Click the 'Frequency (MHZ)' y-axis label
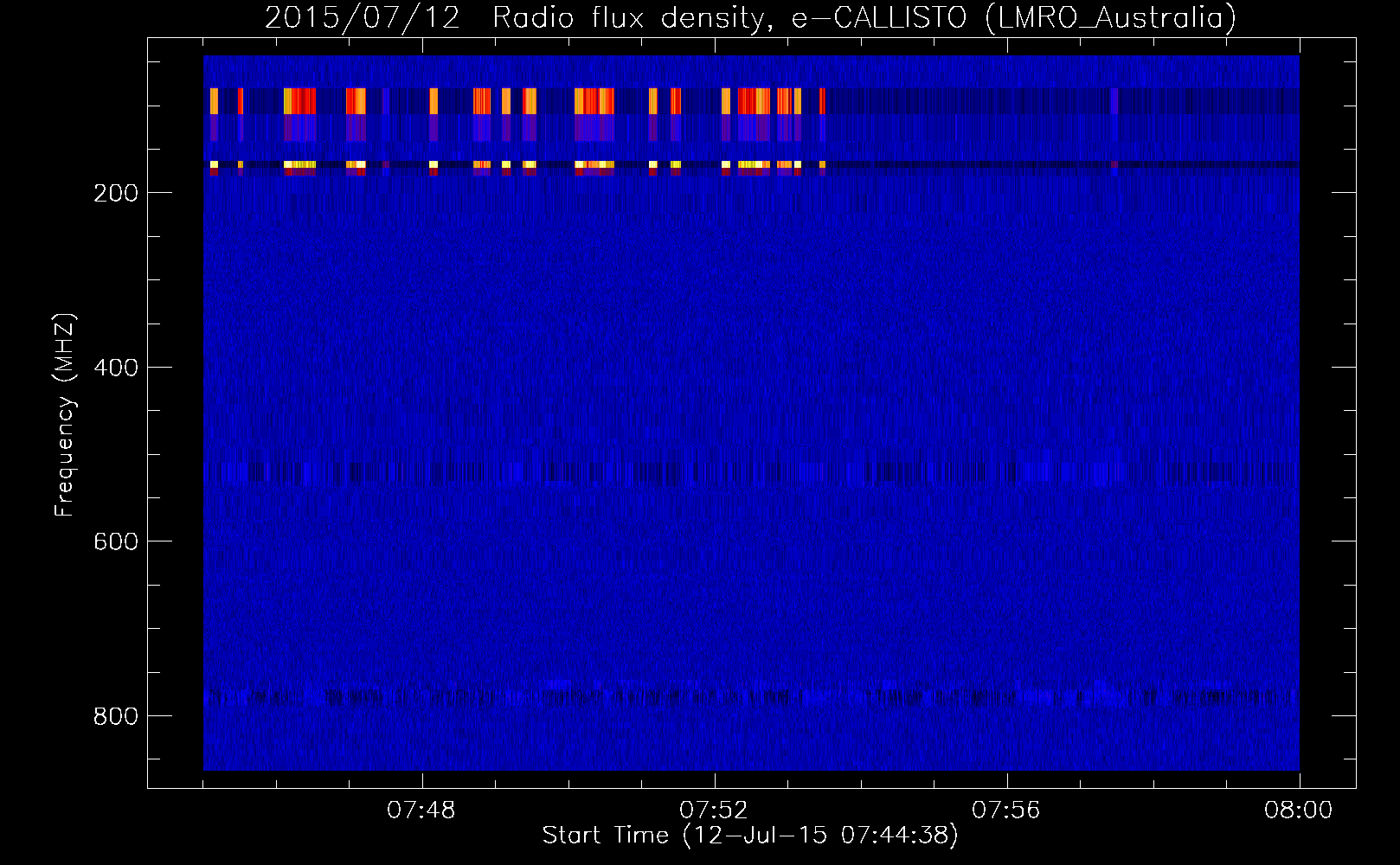Screen dimensions: 1400x865 click(x=65, y=414)
